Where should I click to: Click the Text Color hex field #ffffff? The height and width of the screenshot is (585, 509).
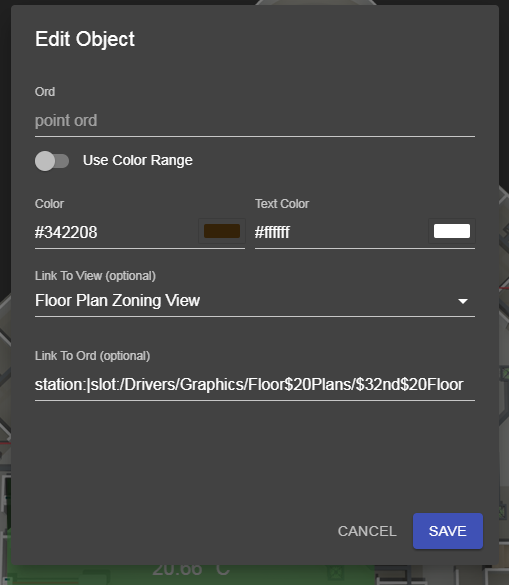341,232
